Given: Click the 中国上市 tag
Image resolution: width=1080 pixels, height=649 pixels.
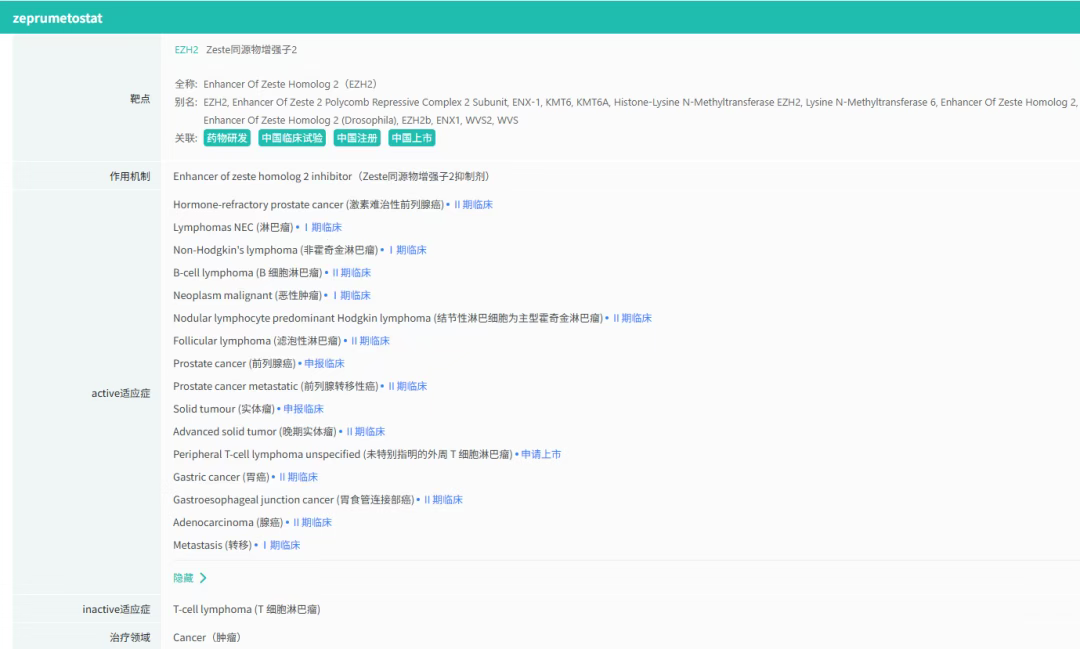Looking at the screenshot, I should coord(412,138).
